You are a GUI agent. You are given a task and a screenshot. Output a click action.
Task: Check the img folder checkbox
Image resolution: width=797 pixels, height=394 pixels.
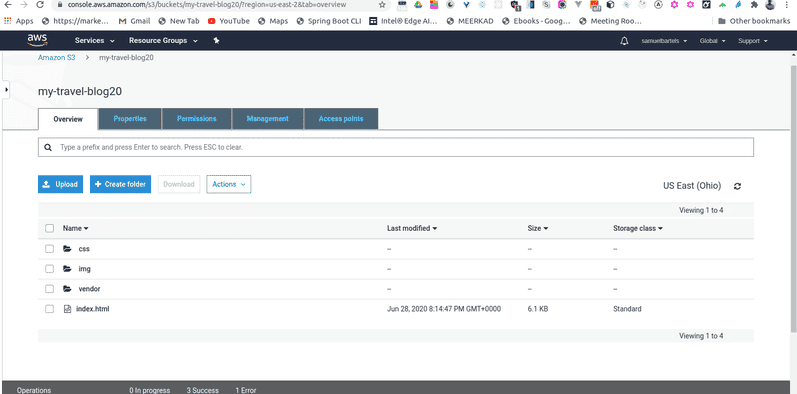tap(49, 269)
